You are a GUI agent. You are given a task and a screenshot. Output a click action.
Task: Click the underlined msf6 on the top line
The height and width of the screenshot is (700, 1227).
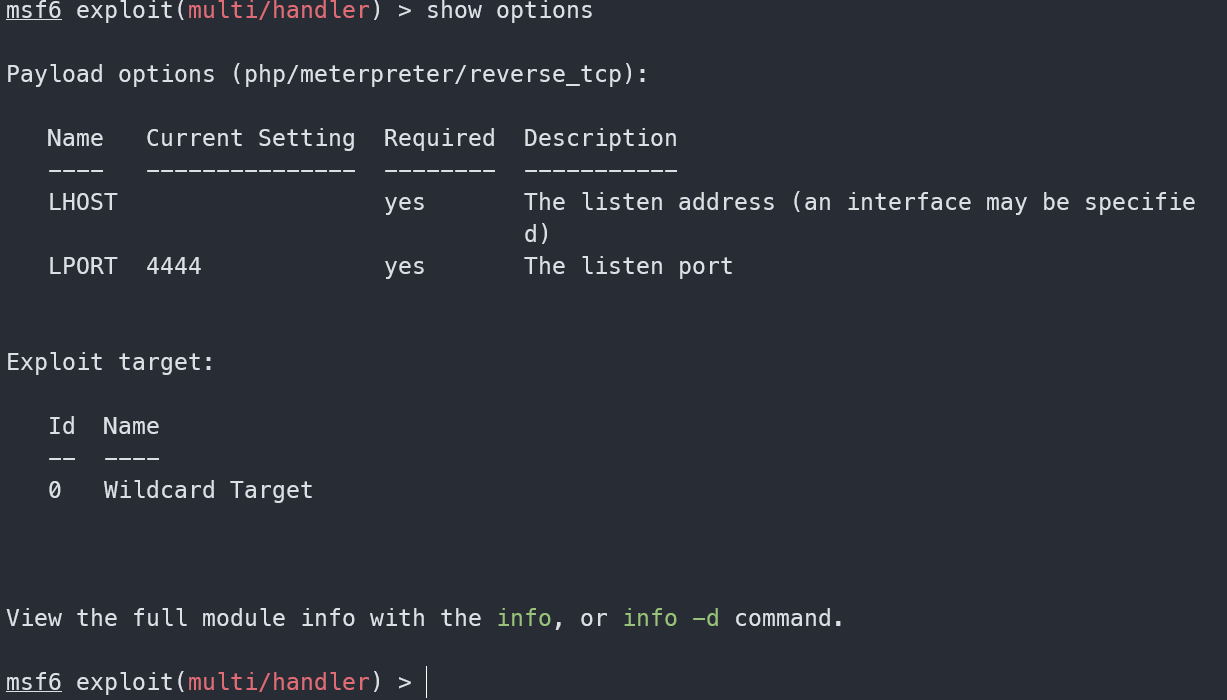(34, 11)
